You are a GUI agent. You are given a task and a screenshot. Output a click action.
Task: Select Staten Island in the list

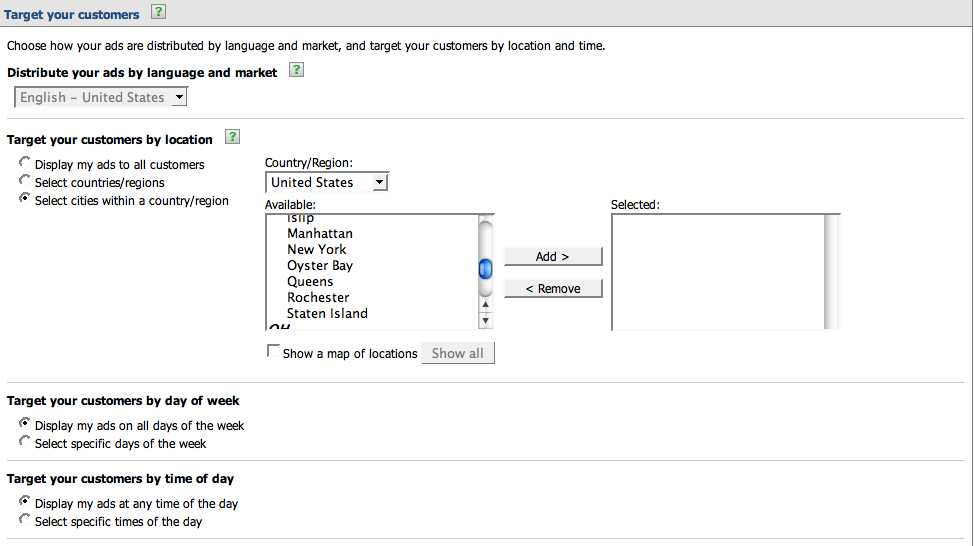pos(327,313)
